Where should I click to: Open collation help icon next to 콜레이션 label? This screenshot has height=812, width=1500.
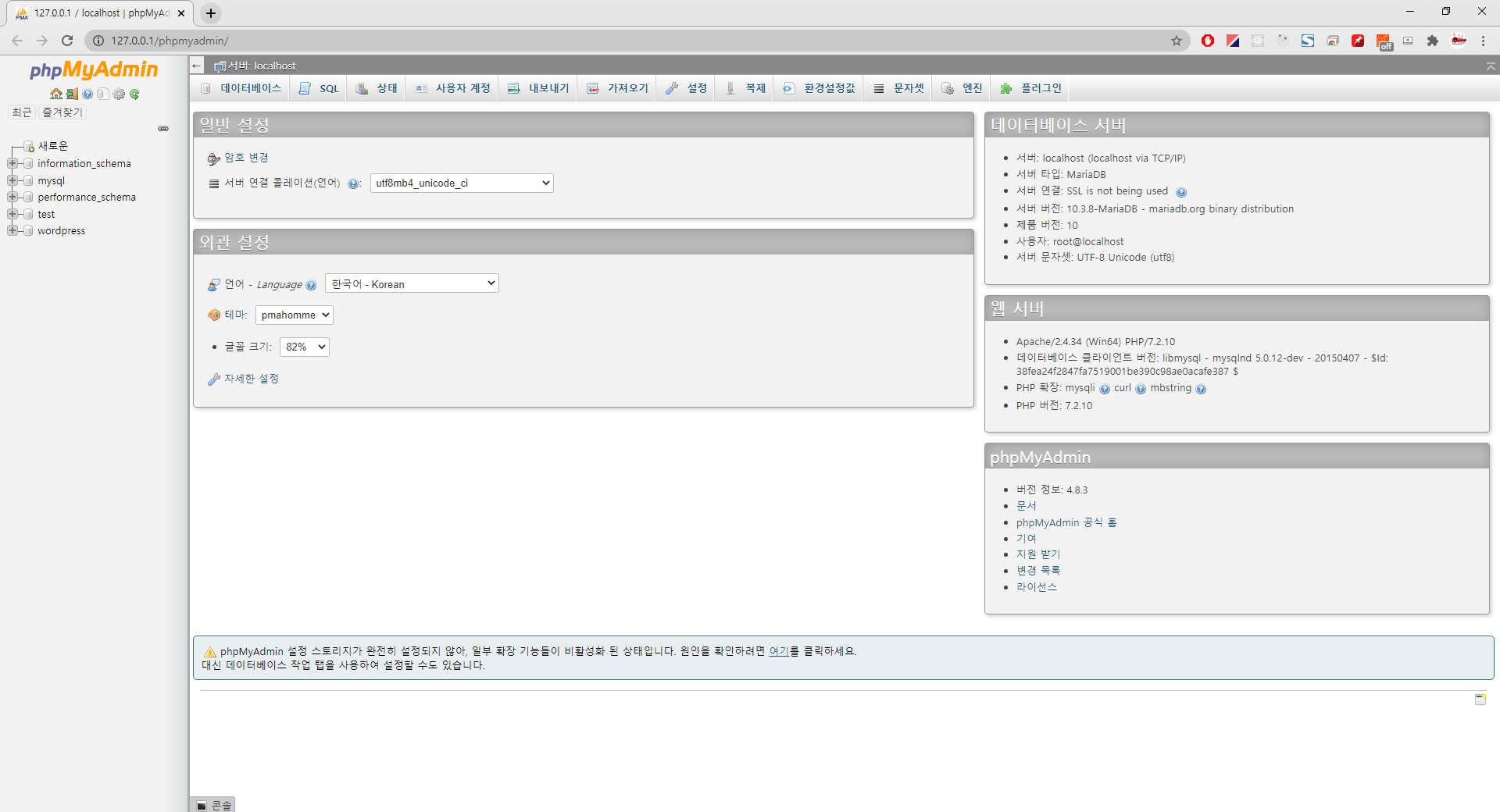click(353, 183)
